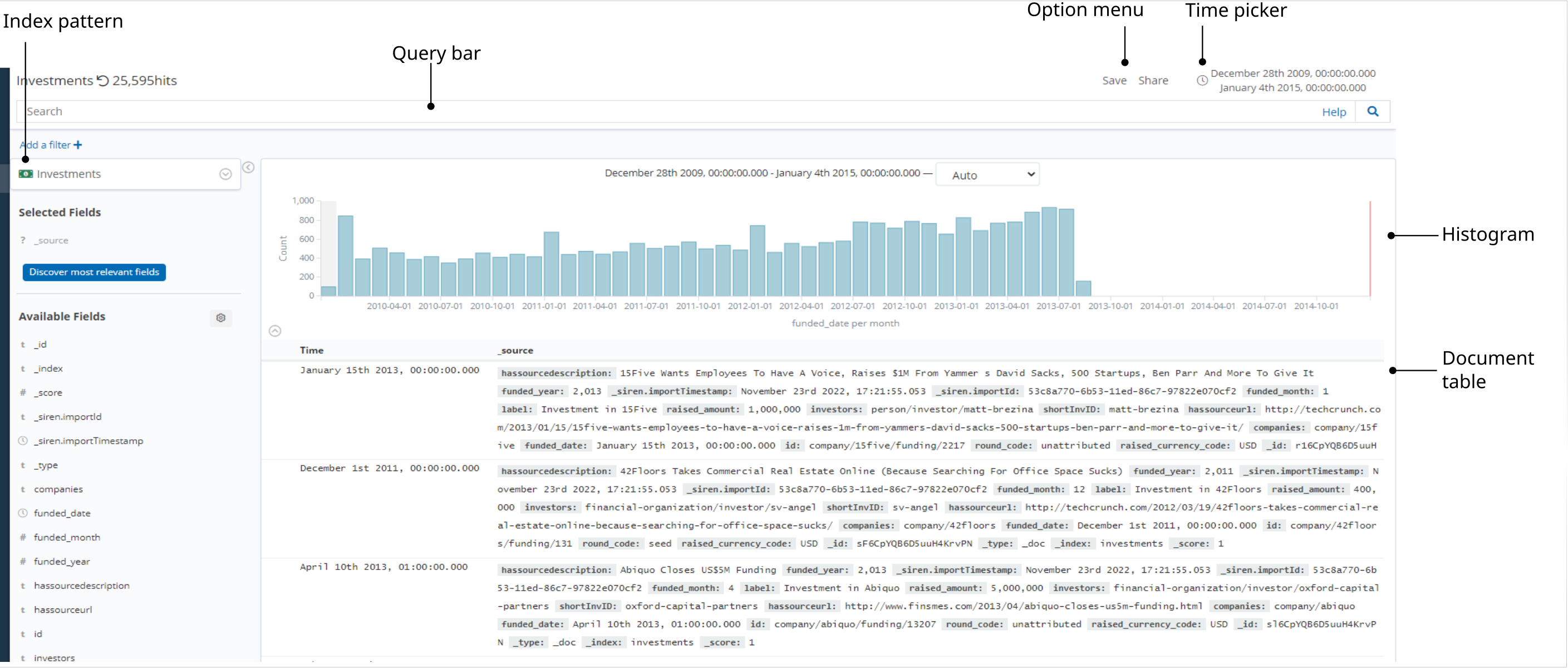The height and width of the screenshot is (668, 1568).
Task: Collapse the sidebar with left arrow icon
Action: (x=248, y=168)
